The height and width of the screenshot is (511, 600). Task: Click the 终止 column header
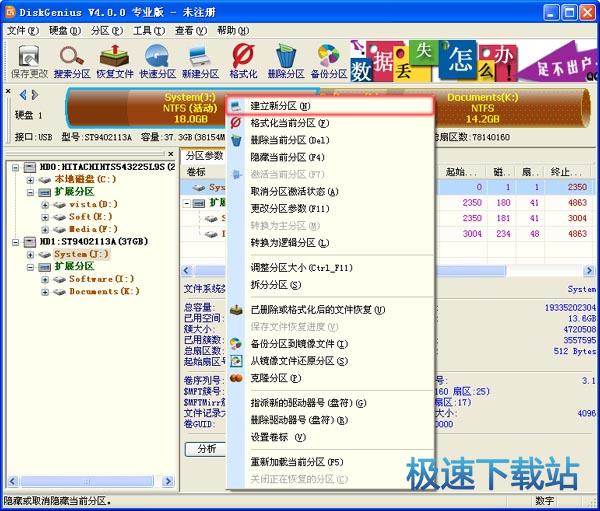tap(566, 172)
